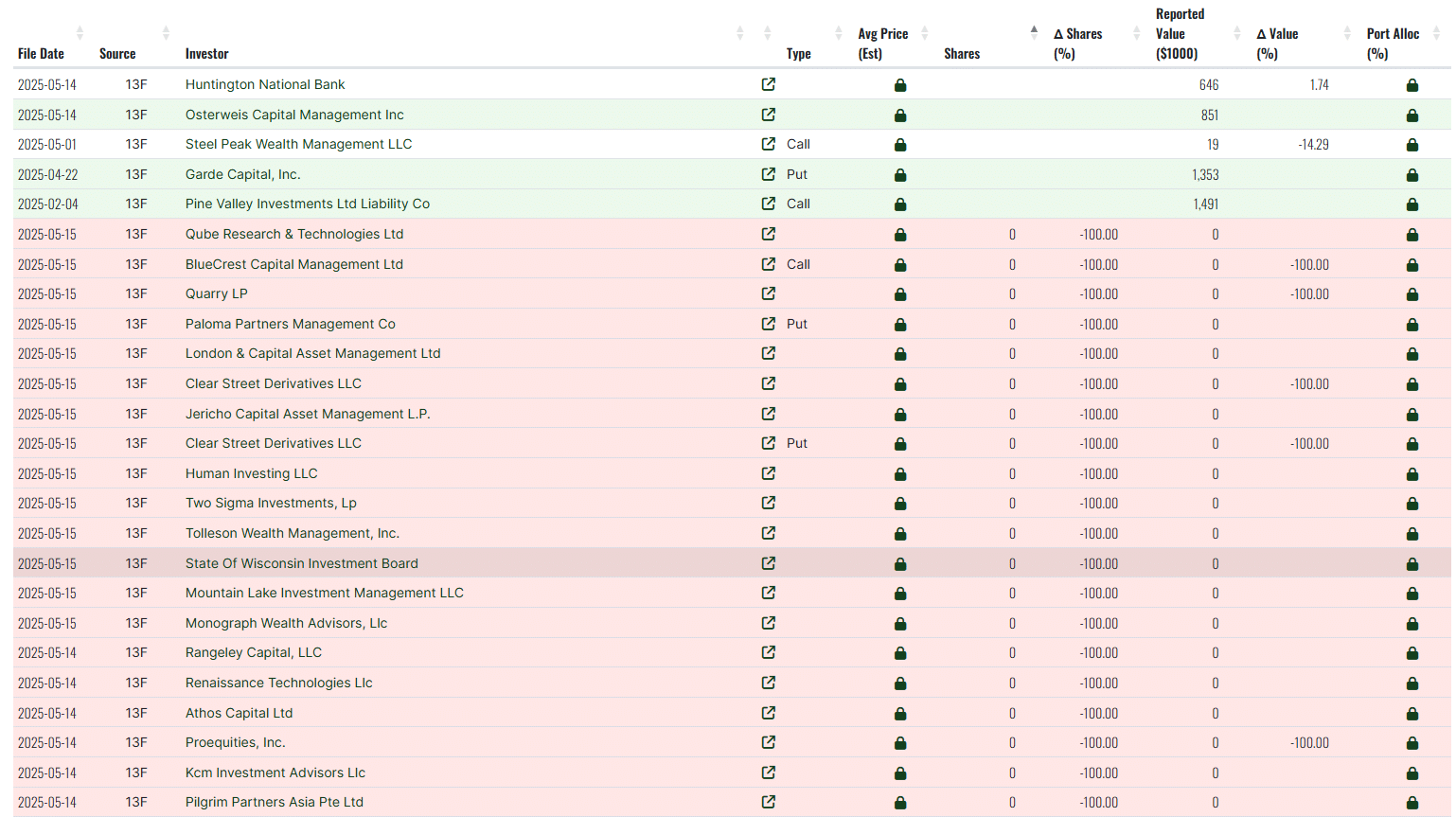Open external link for Pine Valley Investments
The width and height of the screenshot is (1456, 817).
pos(769,204)
